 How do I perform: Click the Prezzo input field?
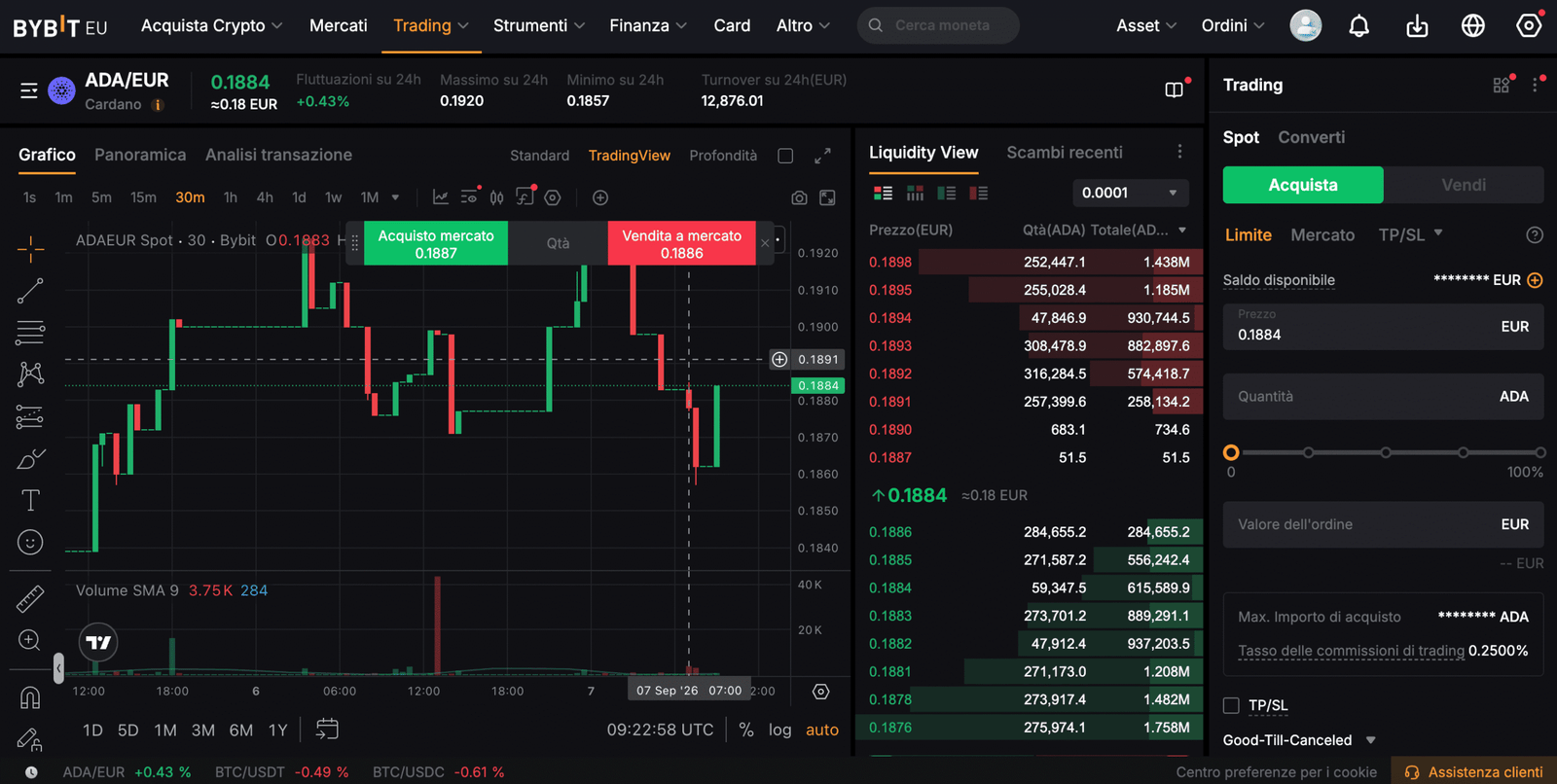point(1383,327)
